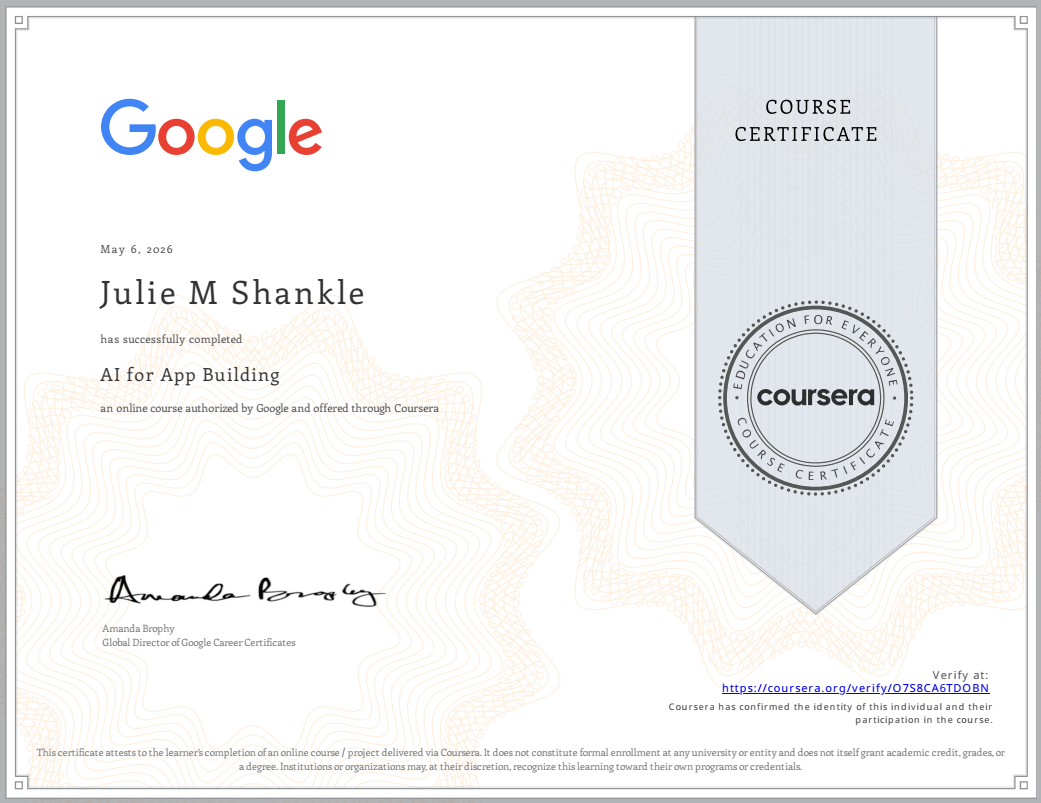
Task: Select the name Julie M Shankle
Action: click(x=232, y=293)
